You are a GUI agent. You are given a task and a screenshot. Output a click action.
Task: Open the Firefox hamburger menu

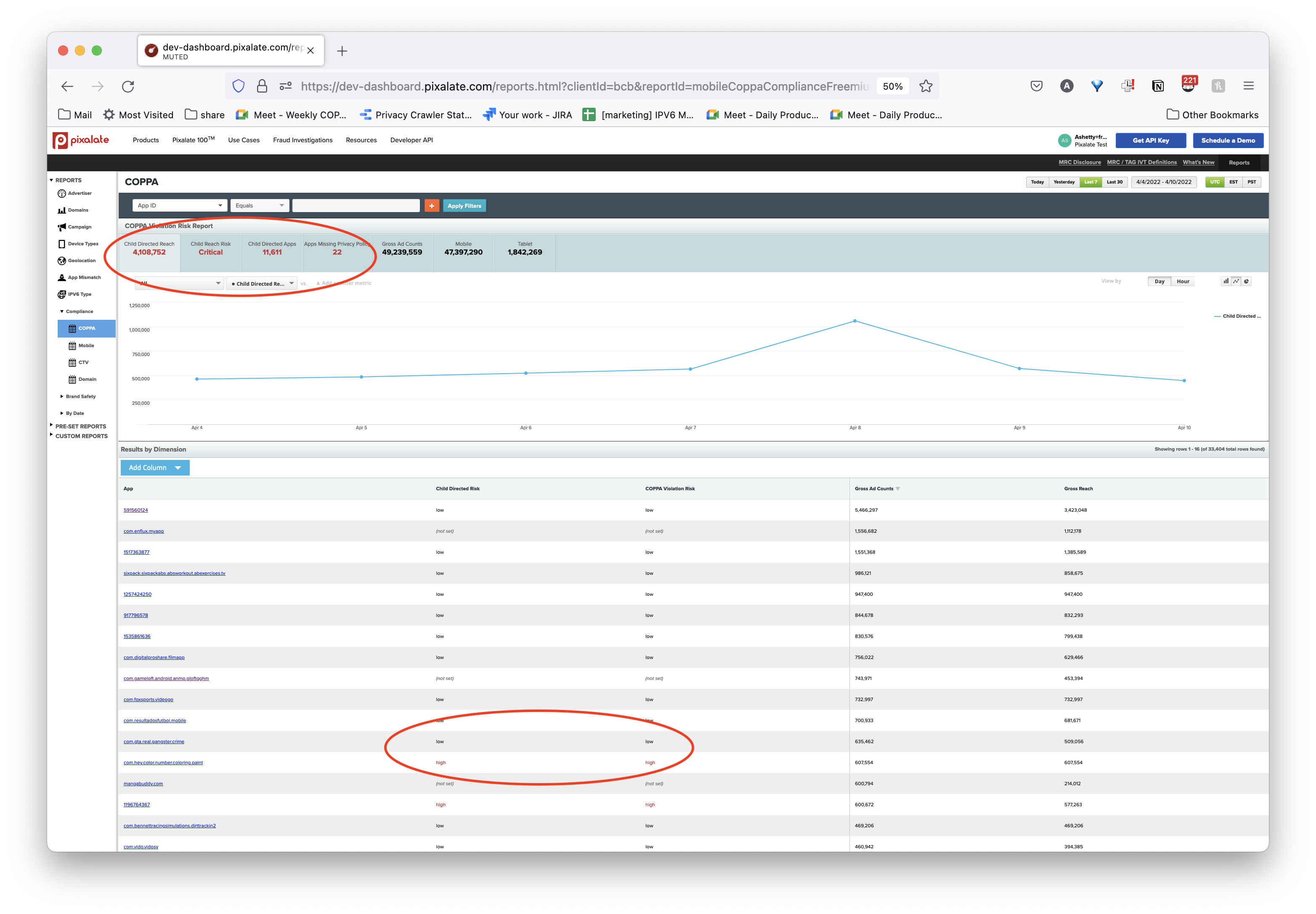[x=1248, y=86]
